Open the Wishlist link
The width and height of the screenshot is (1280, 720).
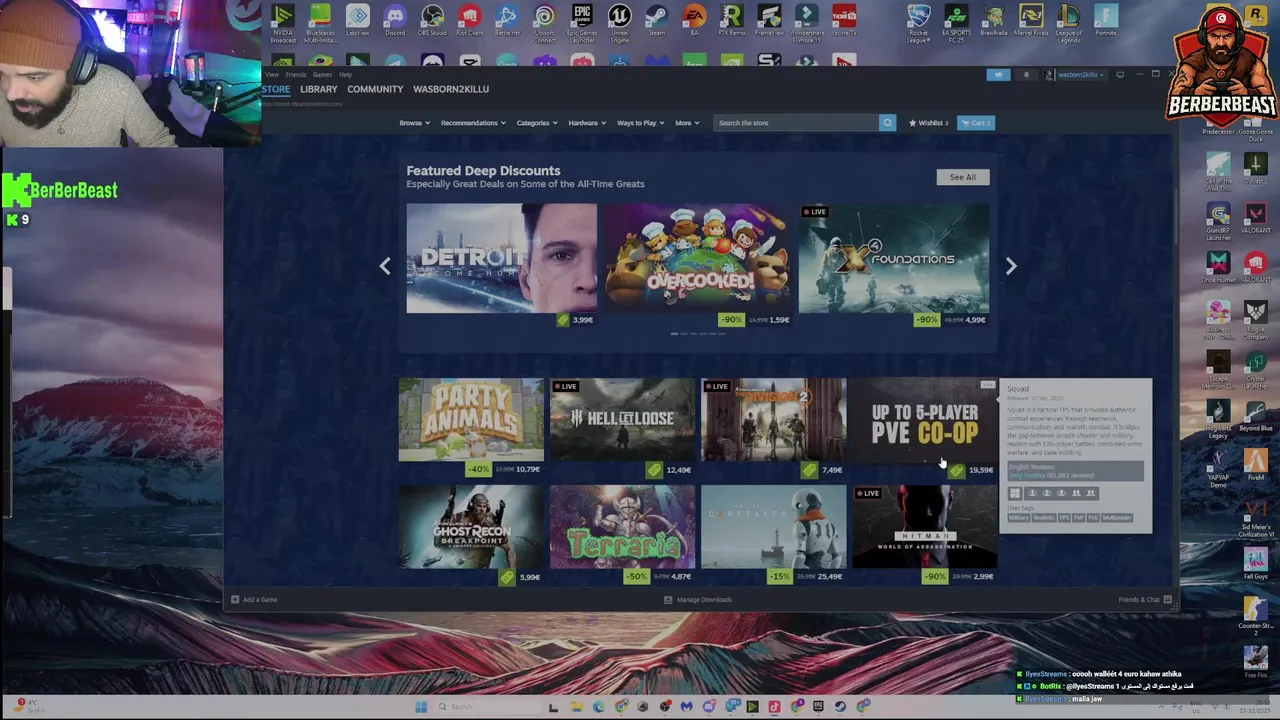928,123
